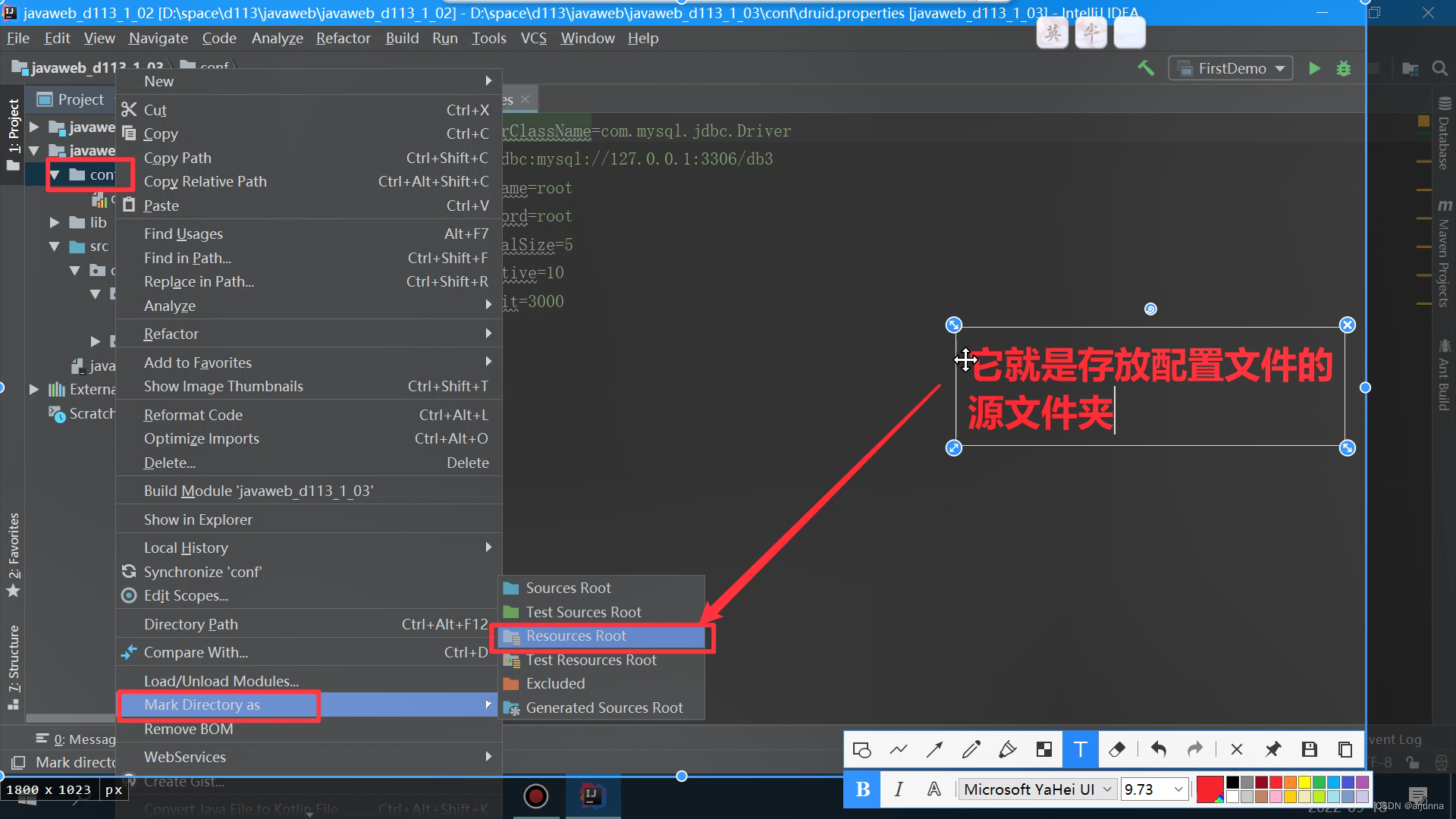Click the Copy icon in toolbar
This screenshot has height=819, width=1456.
(x=1345, y=750)
